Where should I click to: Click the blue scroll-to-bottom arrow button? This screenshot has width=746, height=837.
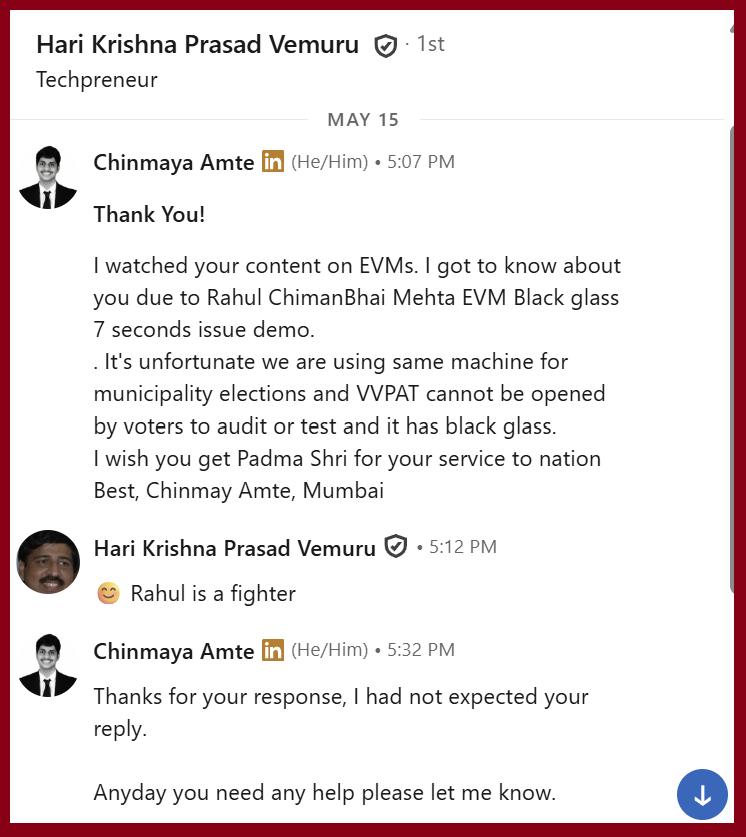[x=702, y=795]
